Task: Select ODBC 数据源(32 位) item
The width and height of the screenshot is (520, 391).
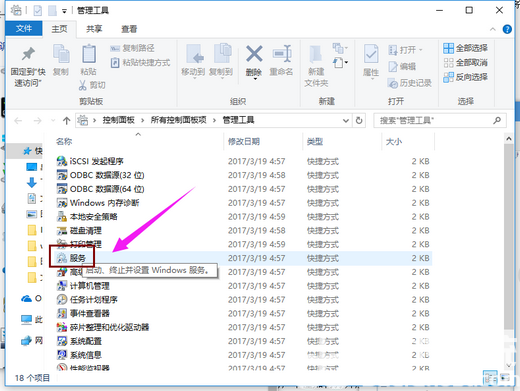Action: tap(100, 175)
